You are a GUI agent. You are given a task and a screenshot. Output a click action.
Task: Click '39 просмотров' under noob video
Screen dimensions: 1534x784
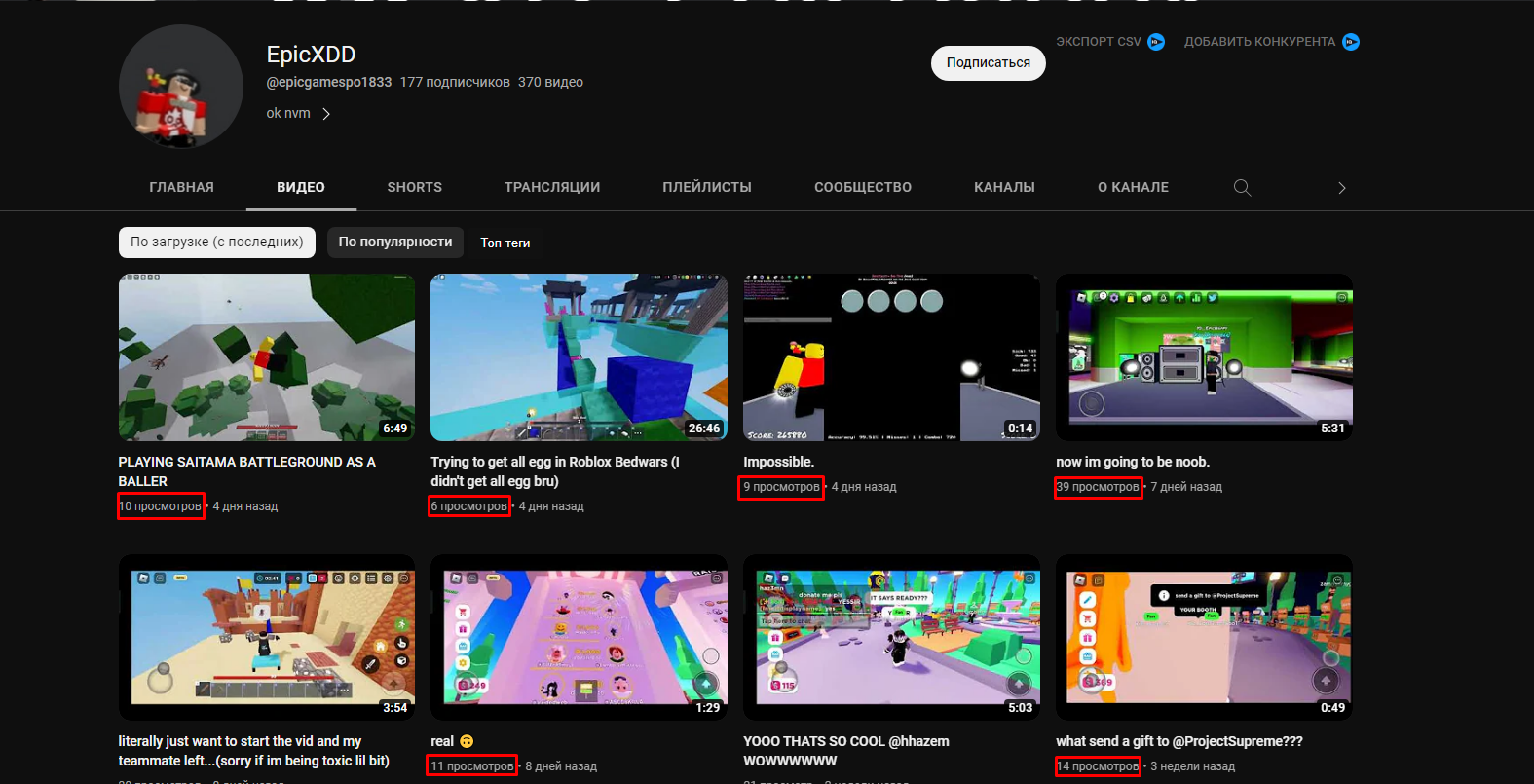coord(1098,487)
